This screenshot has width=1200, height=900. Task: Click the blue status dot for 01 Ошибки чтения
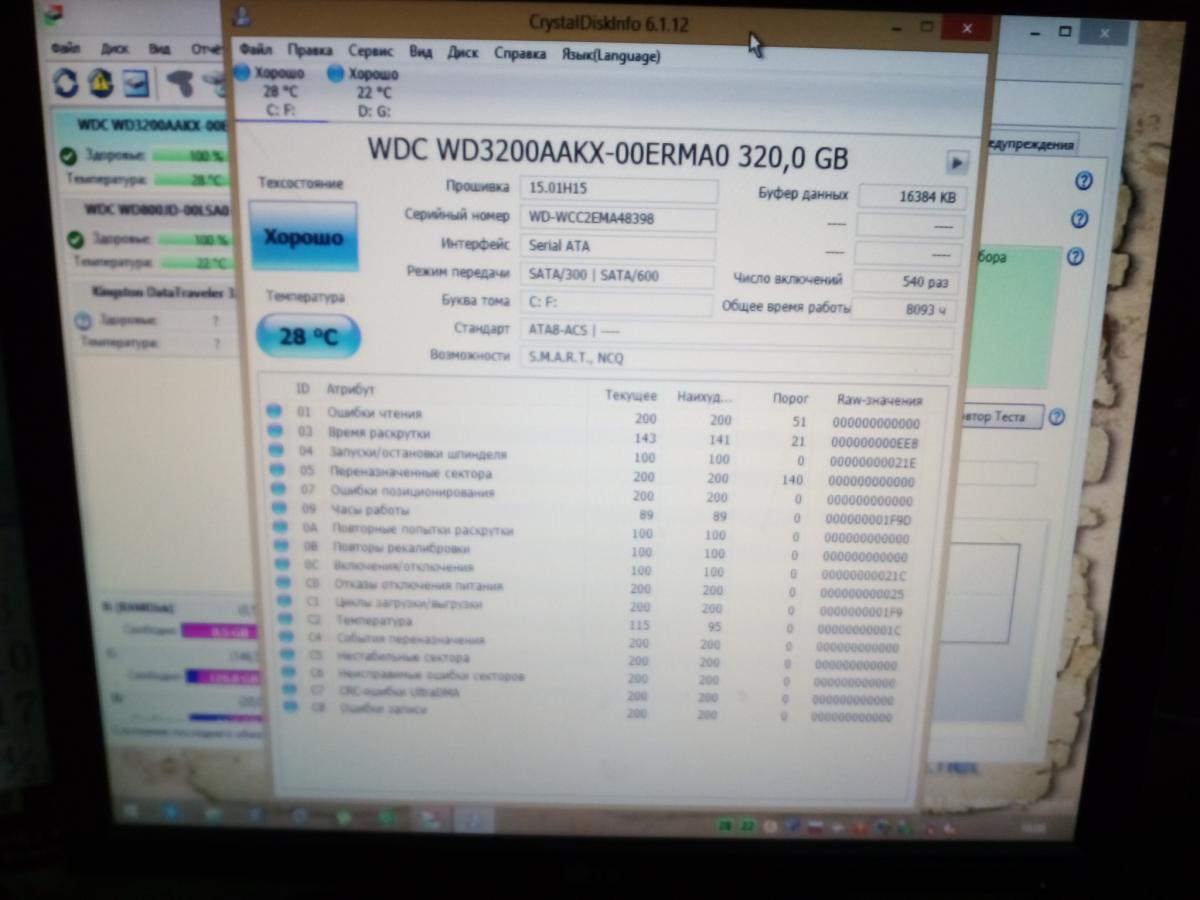point(273,409)
